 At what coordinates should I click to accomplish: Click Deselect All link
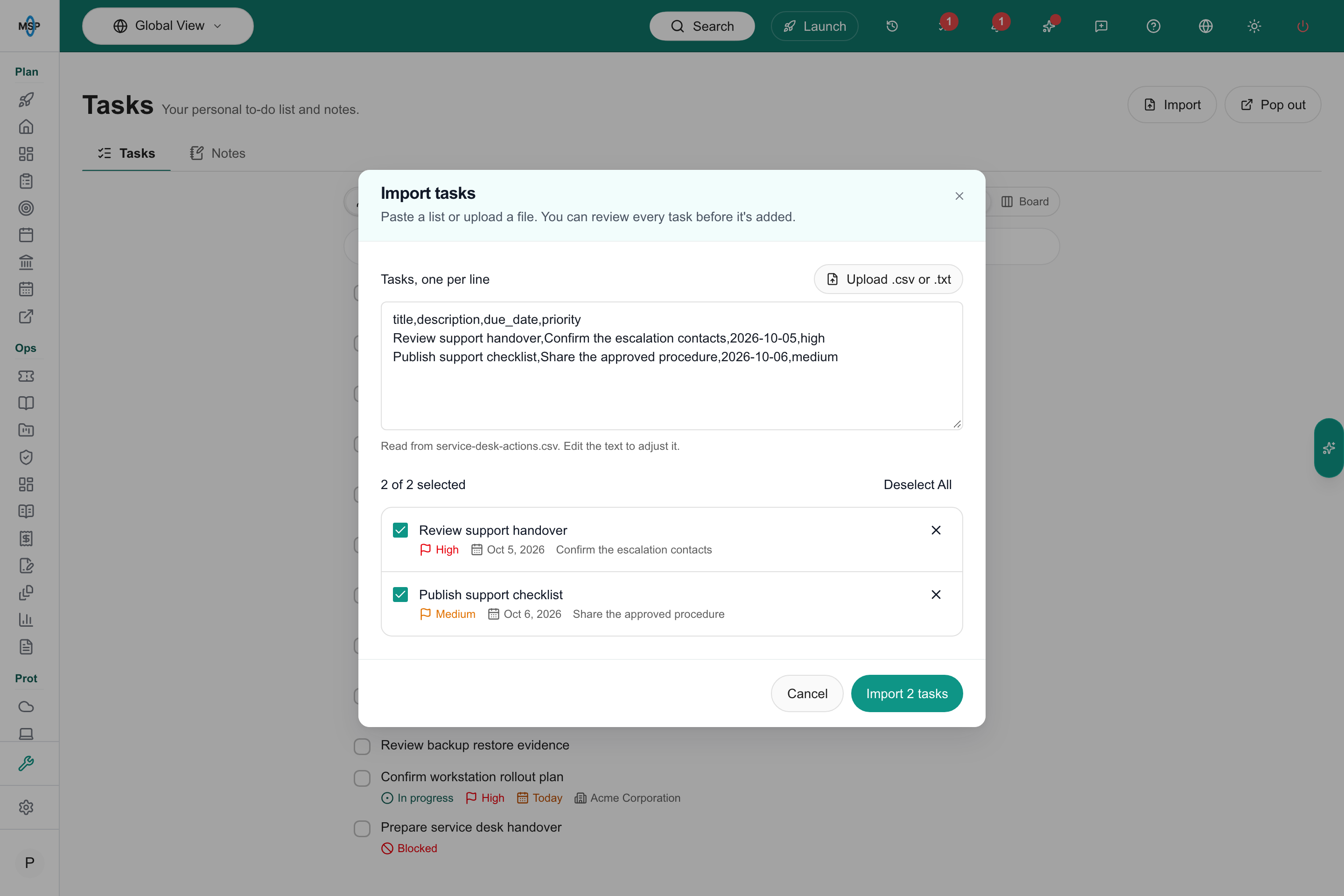918,484
